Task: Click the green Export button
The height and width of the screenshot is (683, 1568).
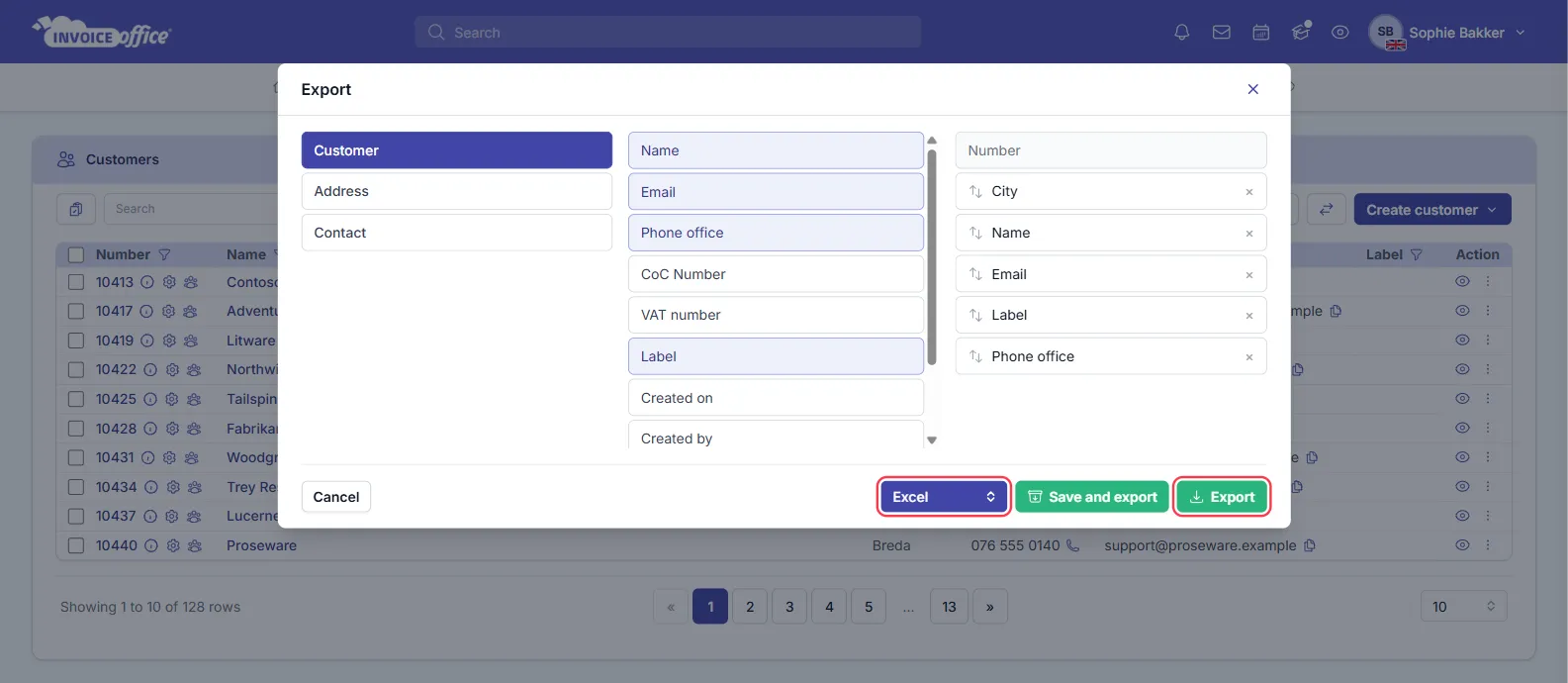Action: click(x=1222, y=497)
